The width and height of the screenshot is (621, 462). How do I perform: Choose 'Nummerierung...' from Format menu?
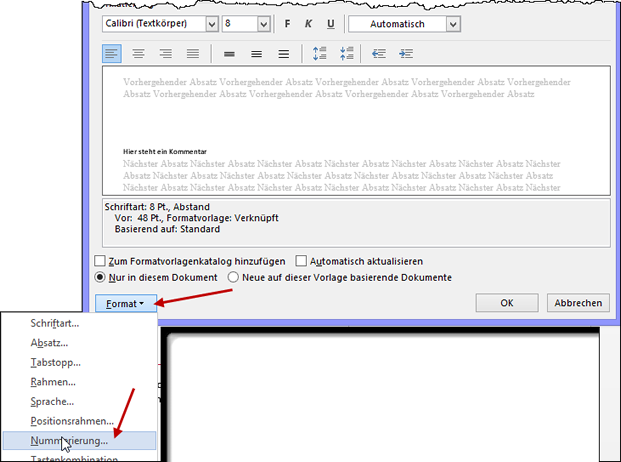pos(69,440)
